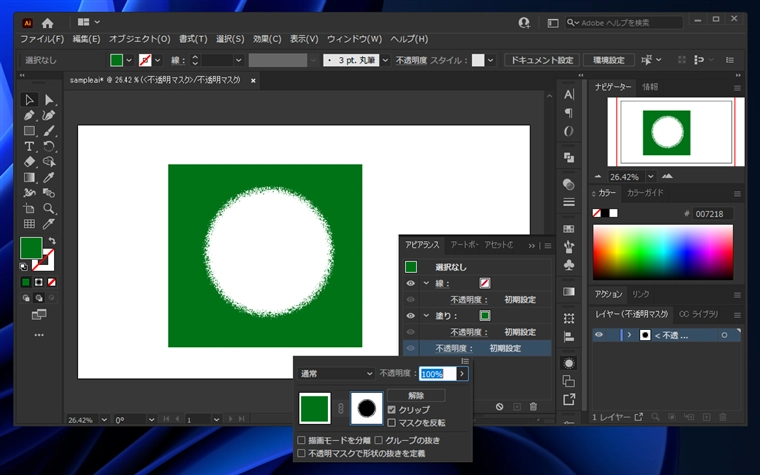Collapse the 線 row chevron in Appearance
Image resolution: width=760 pixels, height=475 pixels.
(426, 284)
